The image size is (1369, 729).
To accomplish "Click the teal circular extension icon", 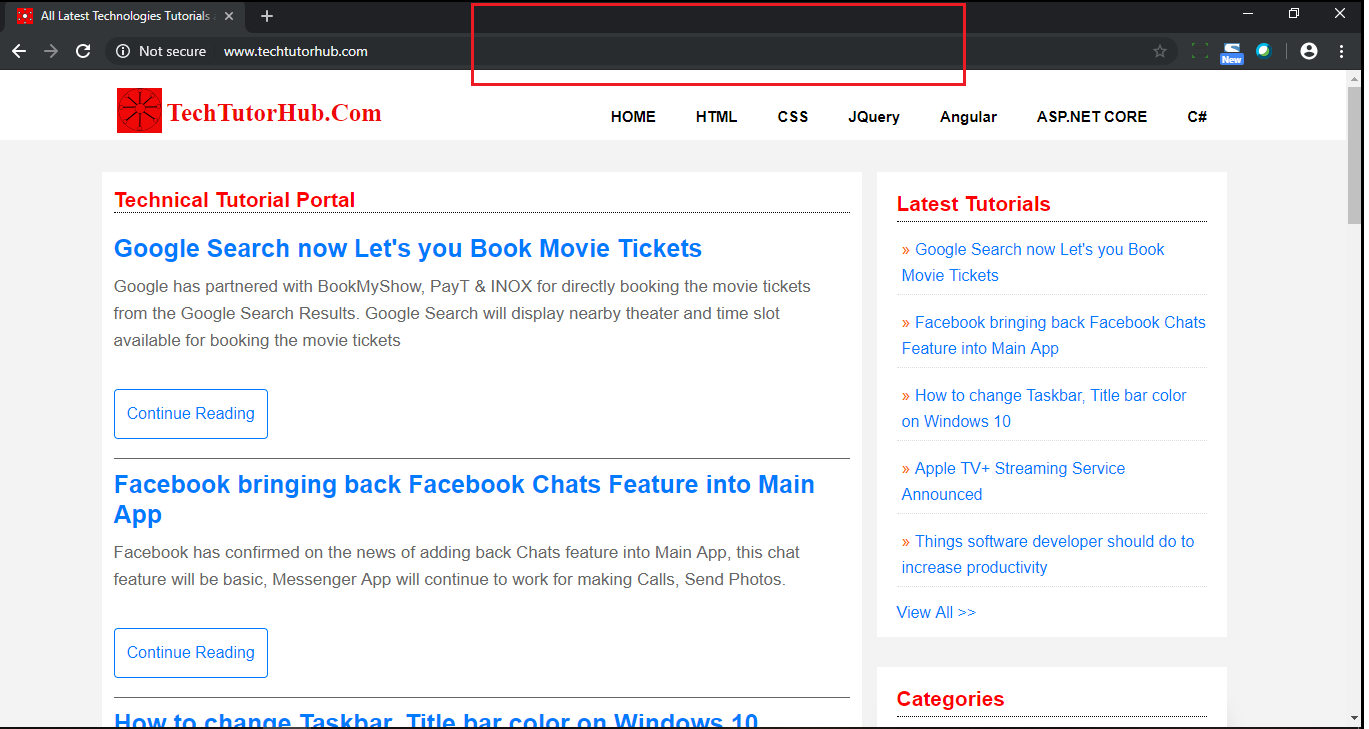I will (1264, 51).
